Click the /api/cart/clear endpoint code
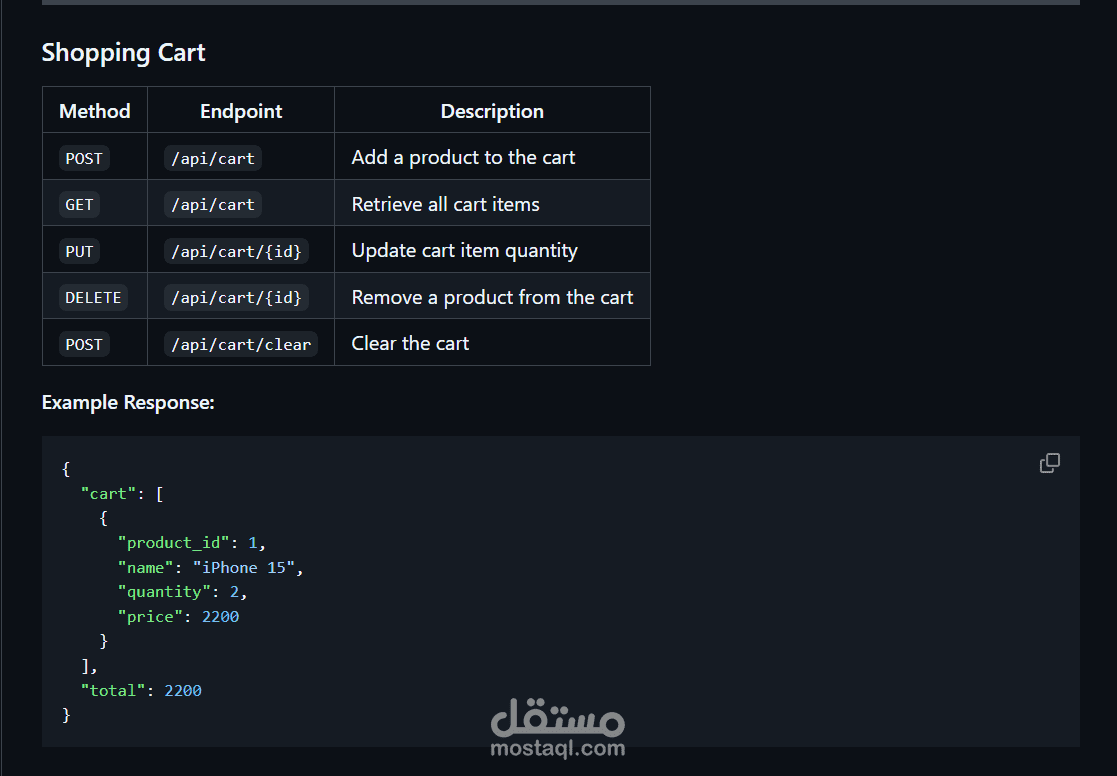The height and width of the screenshot is (776, 1117). tap(240, 345)
